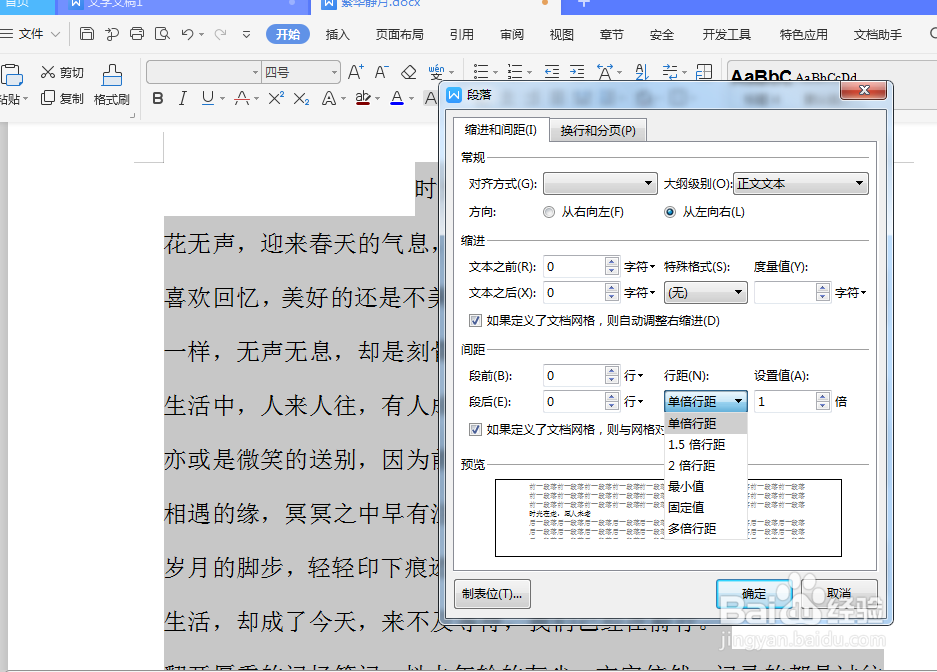Click the text highlight color icon

click(x=363, y=98)
